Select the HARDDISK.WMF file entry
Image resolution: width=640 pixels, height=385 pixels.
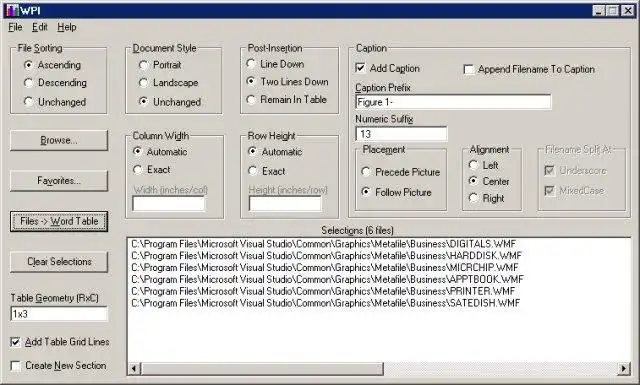point(327,256)
